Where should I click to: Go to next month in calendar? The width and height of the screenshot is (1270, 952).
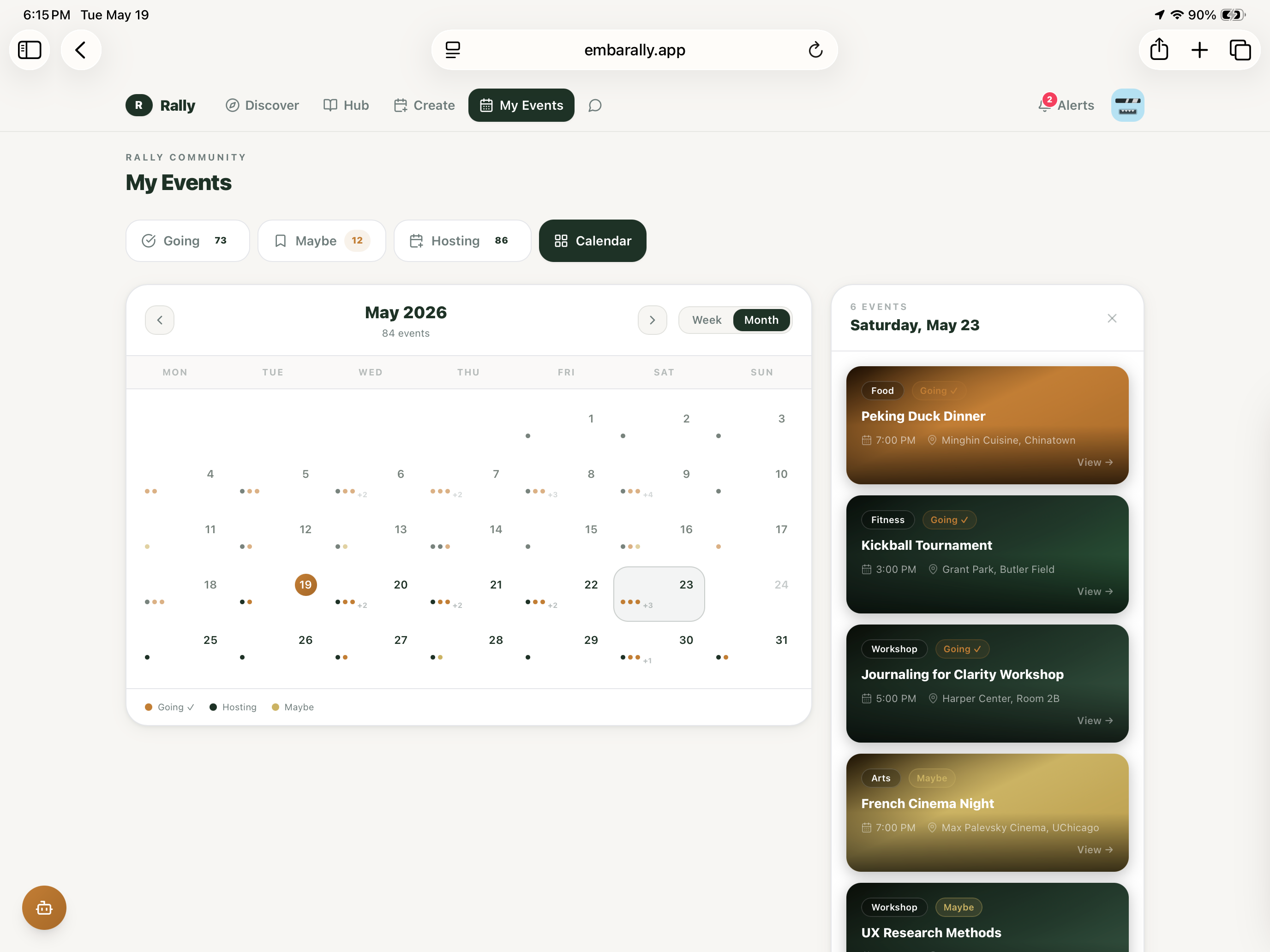tap(652, 320)
